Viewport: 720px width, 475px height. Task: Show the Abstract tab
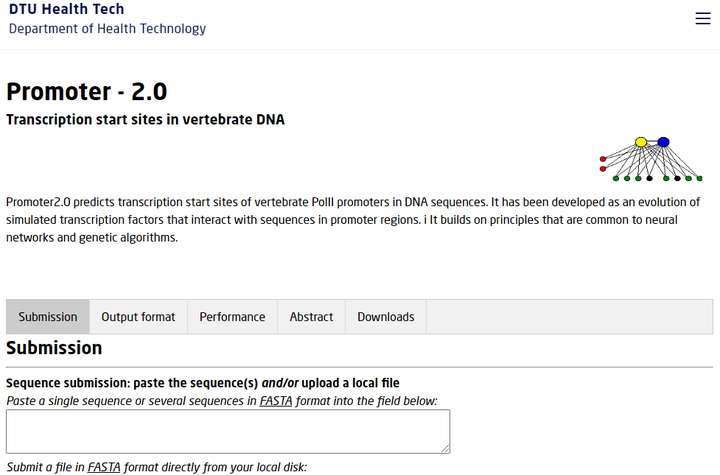(x=311, y=317)
